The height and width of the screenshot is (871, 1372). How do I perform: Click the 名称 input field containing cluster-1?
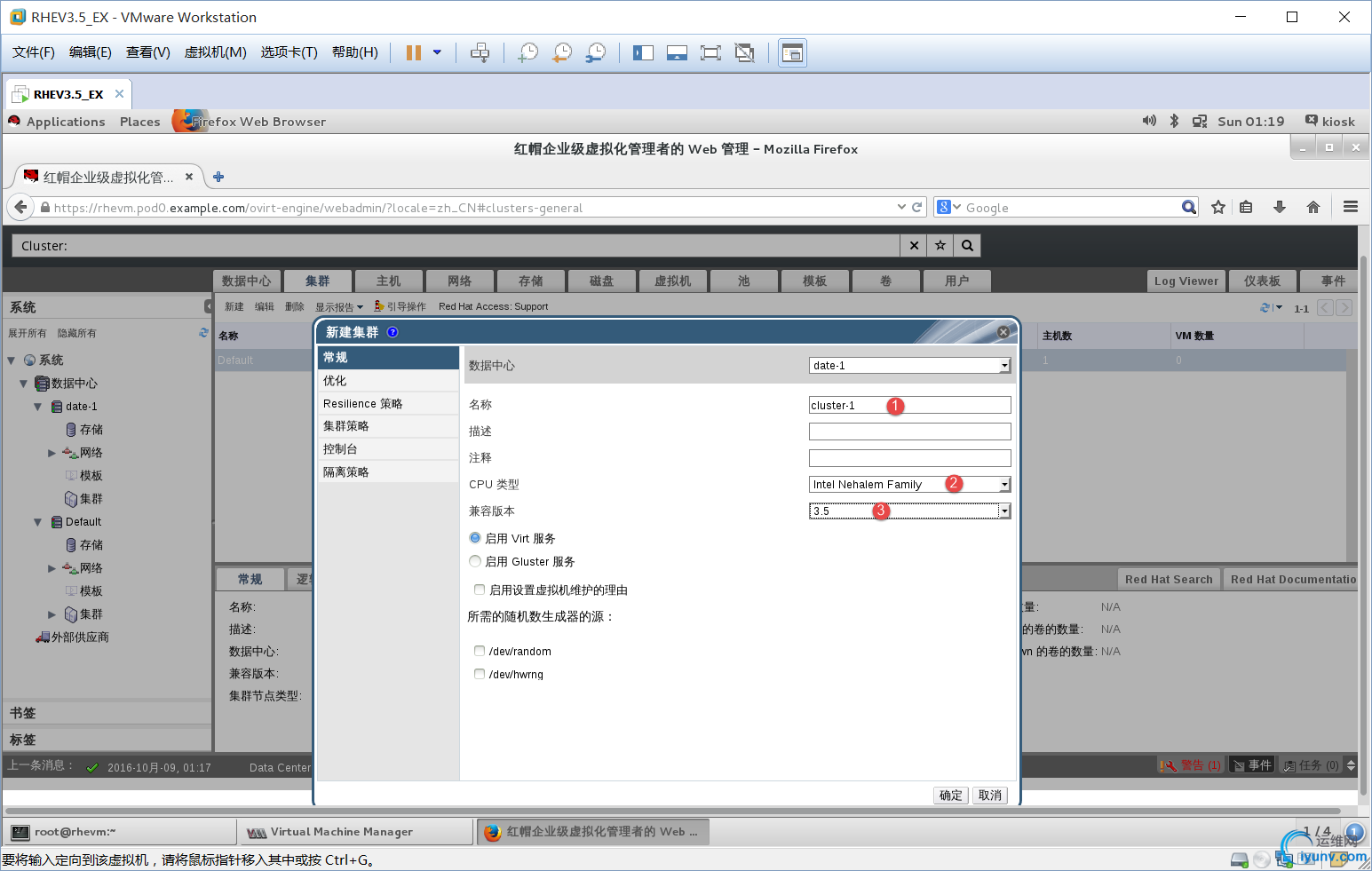coord(910,405)
